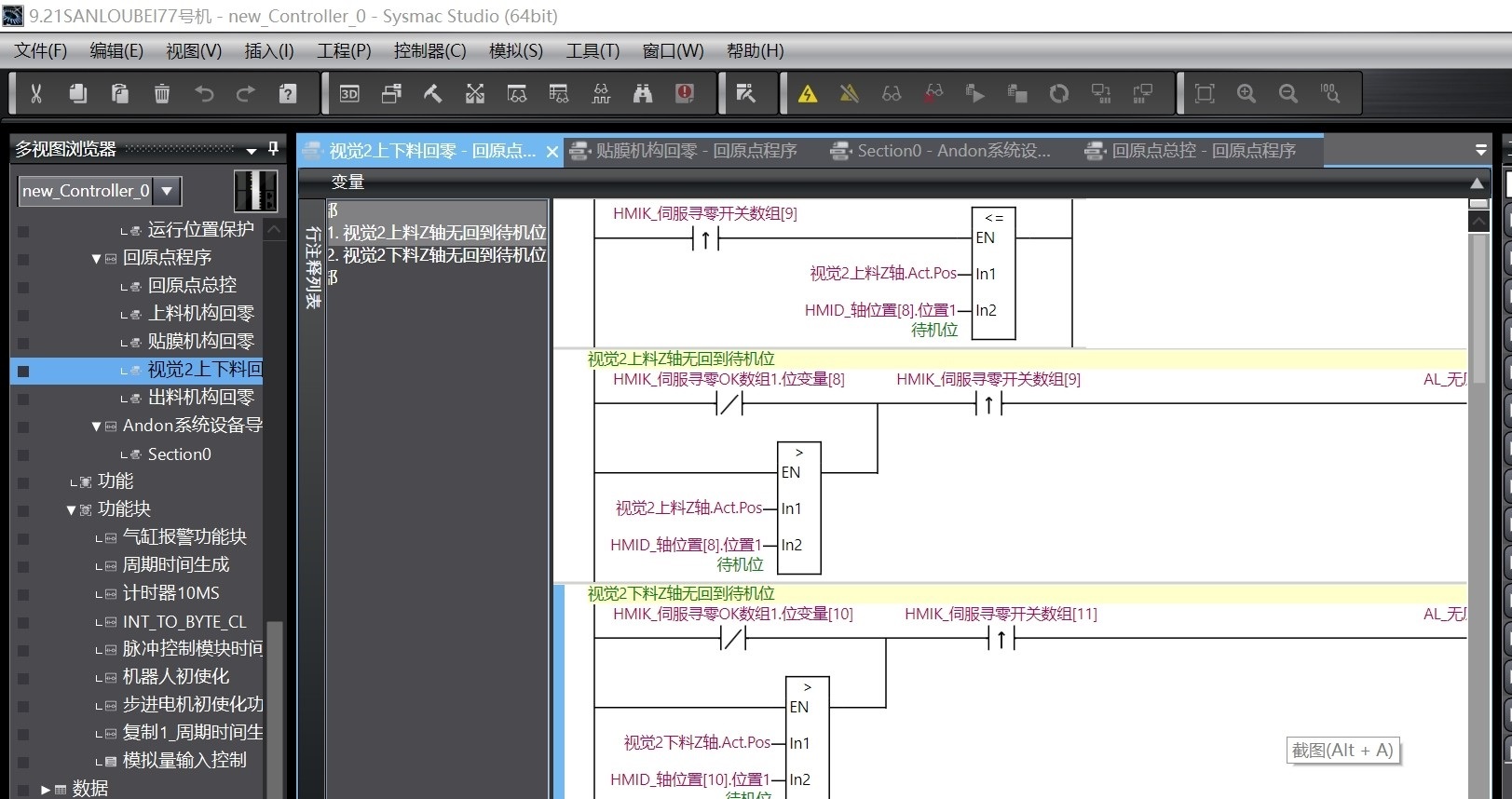Screen dimensions: 1512x799
Task: Expand the 数据 tree node
Action: coord(46,790)
